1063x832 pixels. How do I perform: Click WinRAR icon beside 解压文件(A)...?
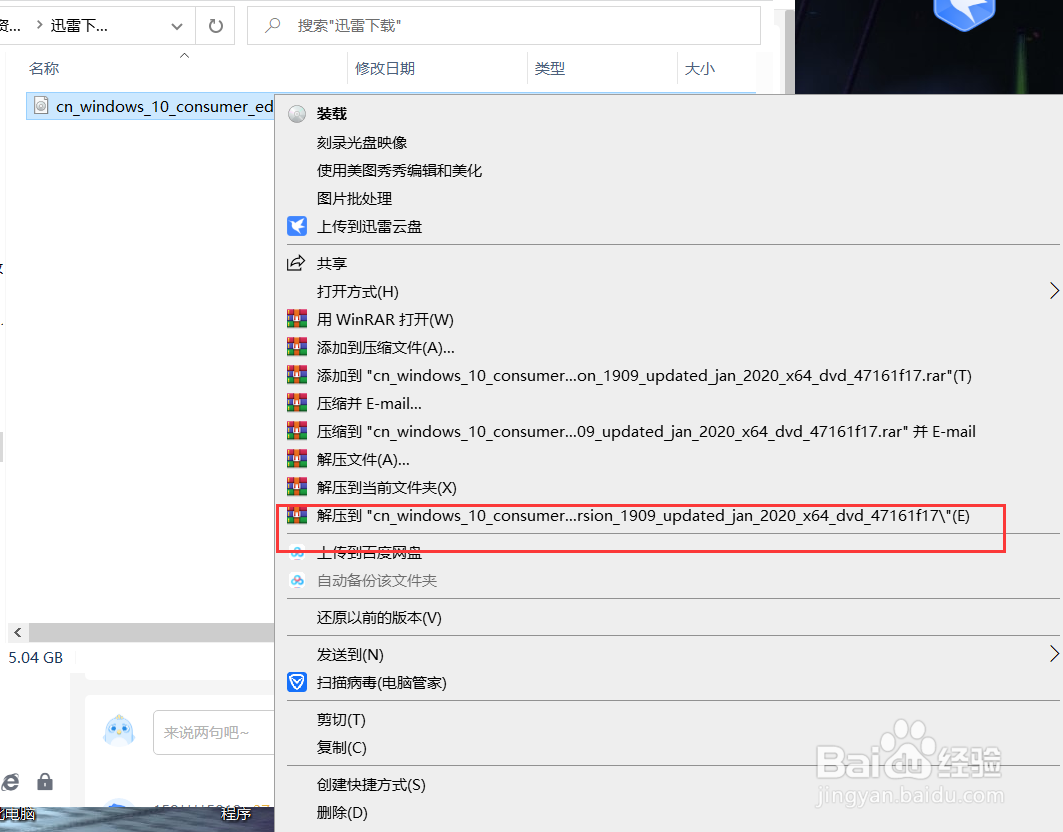(297, 460)
